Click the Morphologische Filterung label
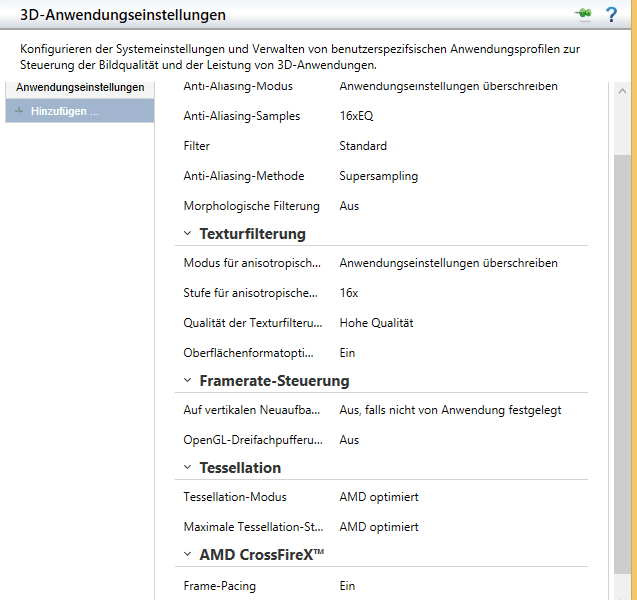This screenshot has width=637, height=600. click(251, 206)
